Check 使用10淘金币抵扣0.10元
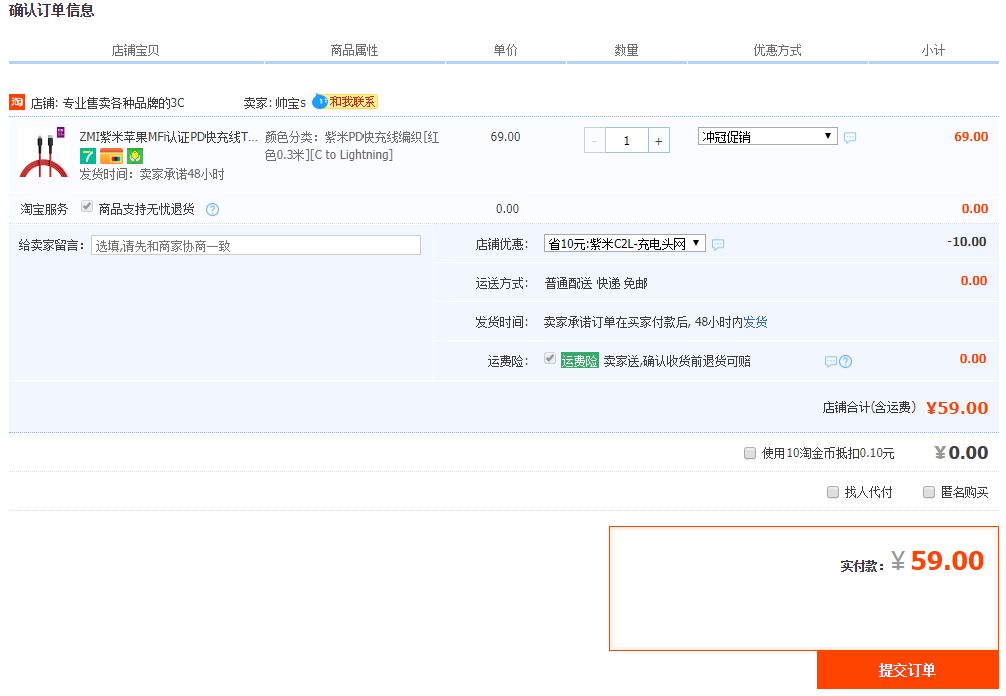The height and width of the screenshot is (696, 1006). pos(749,454)
